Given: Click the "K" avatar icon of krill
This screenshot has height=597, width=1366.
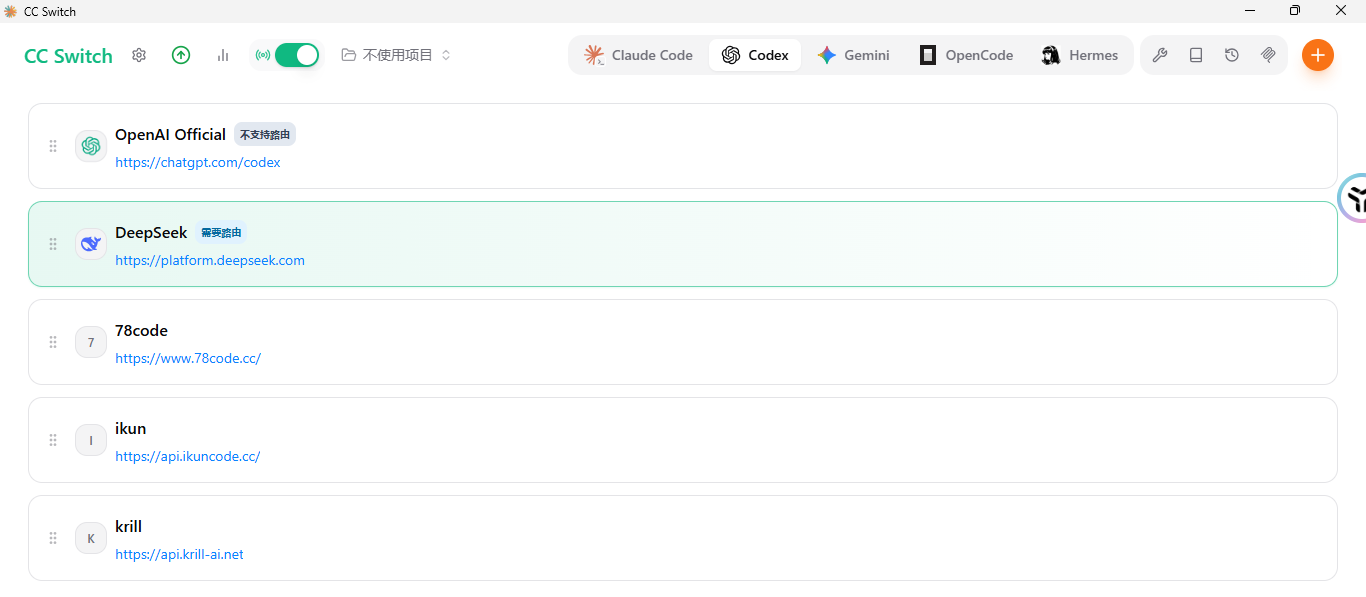Looking at the screenshot, I should point(91,538).
